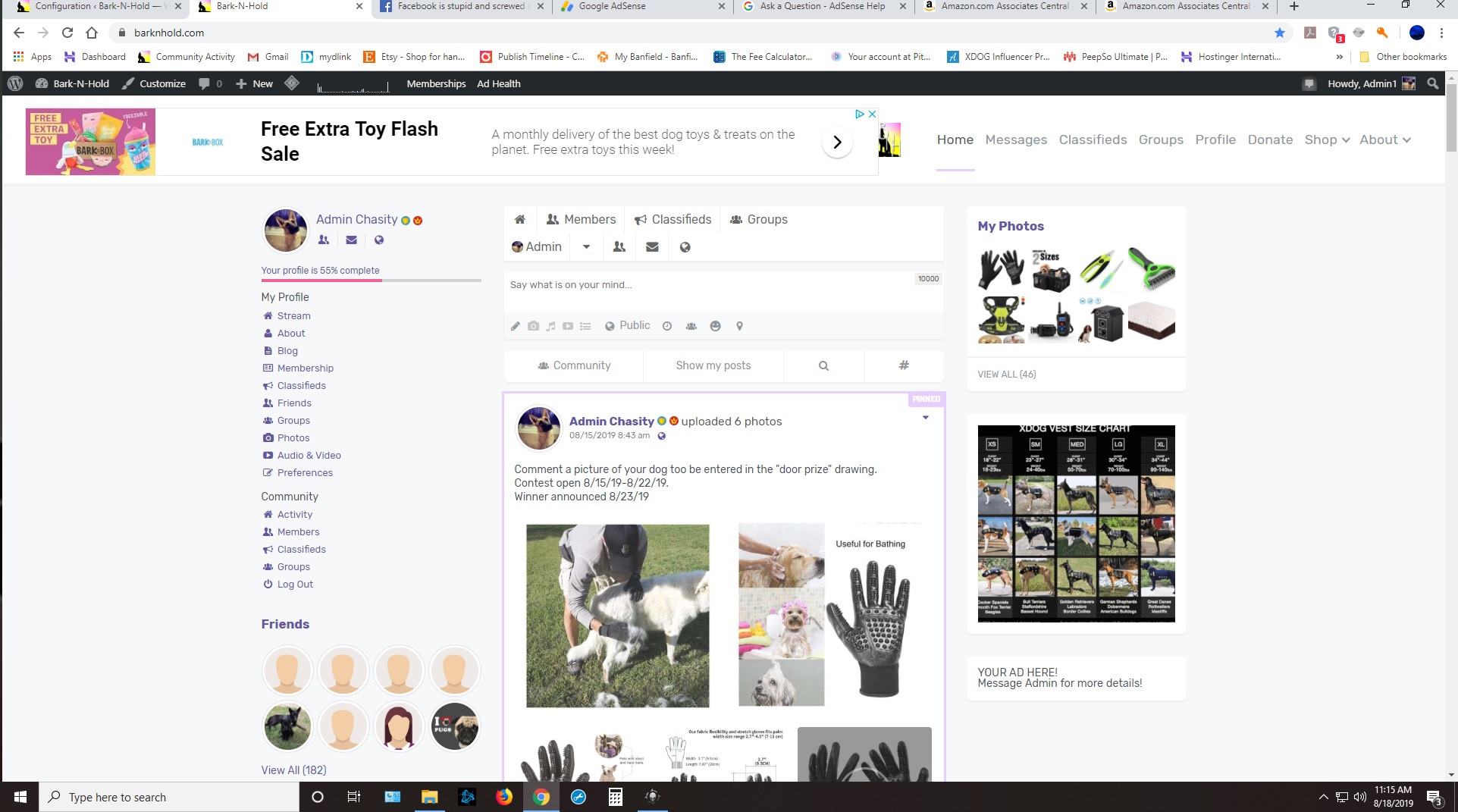
Task: Open friend requests icon beside Admin dropdown
Action: 619,247
